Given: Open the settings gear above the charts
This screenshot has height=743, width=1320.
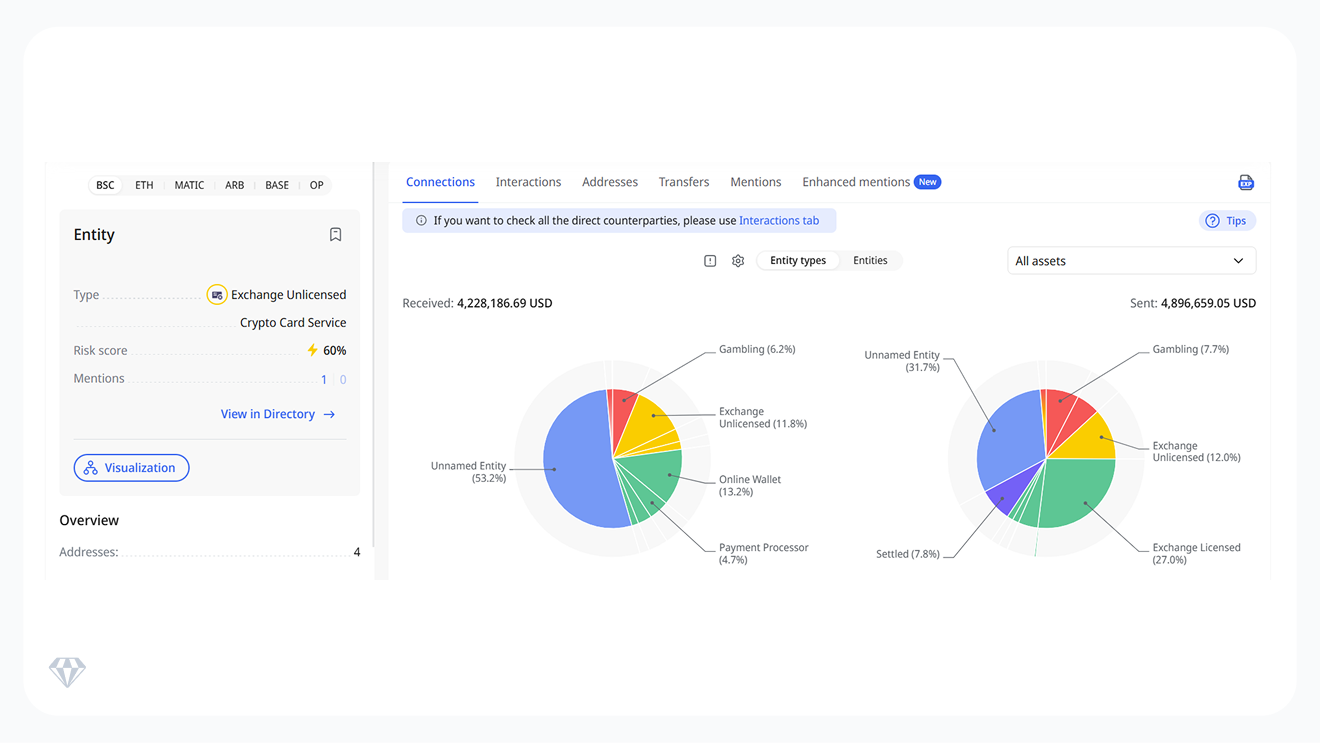Looking at the screenshot, I should [x=738, y=261].
